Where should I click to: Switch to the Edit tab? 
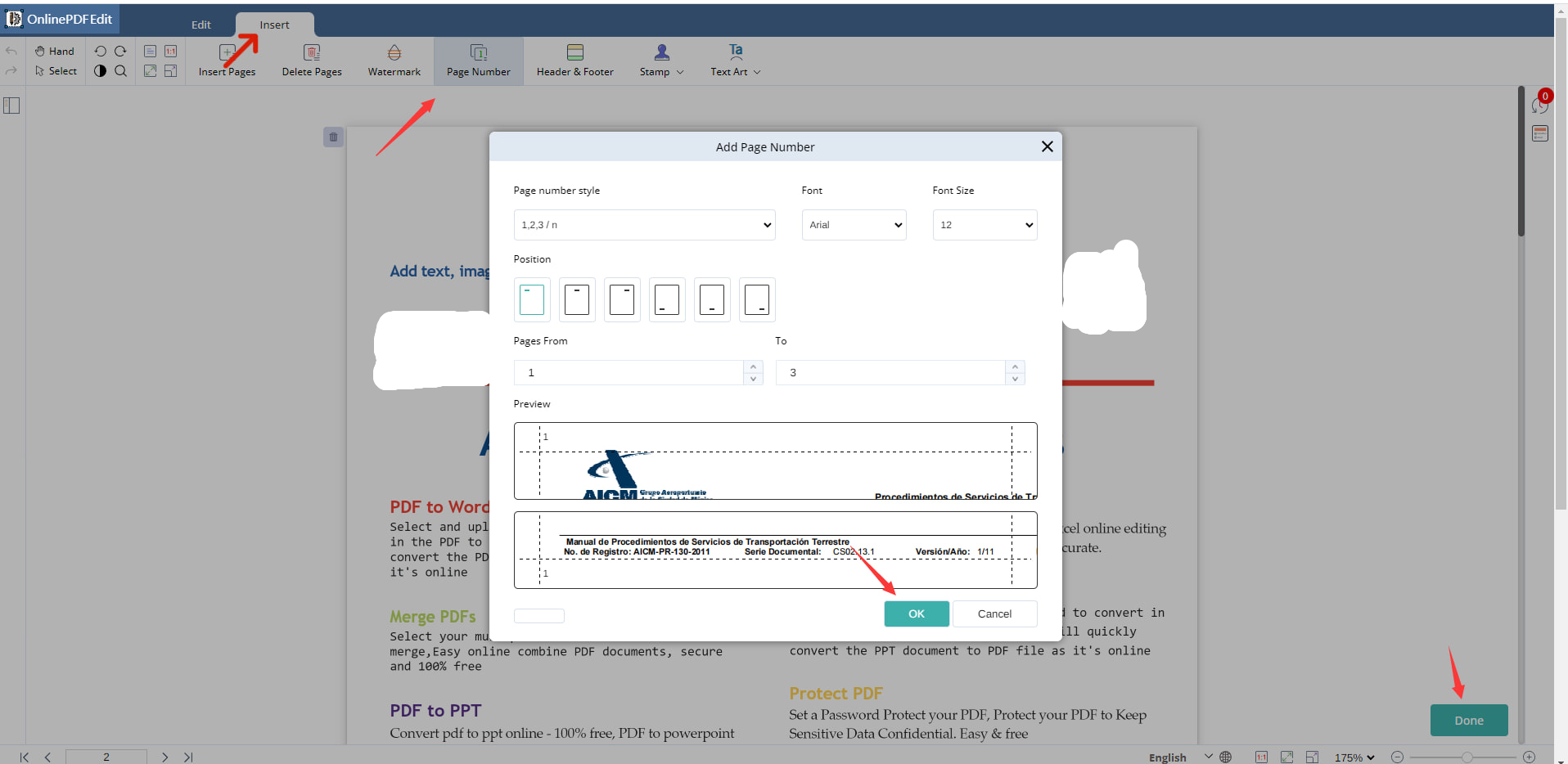(201, 25)
